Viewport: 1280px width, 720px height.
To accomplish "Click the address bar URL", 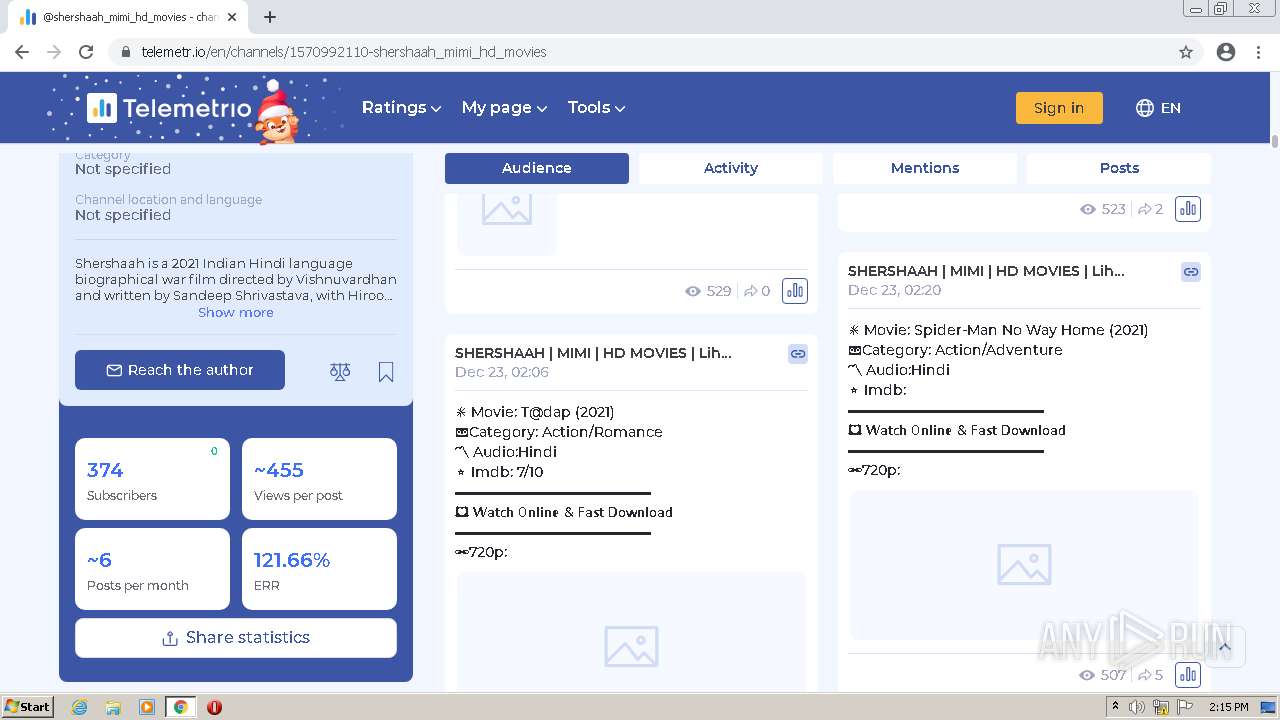I will (344, 52).
